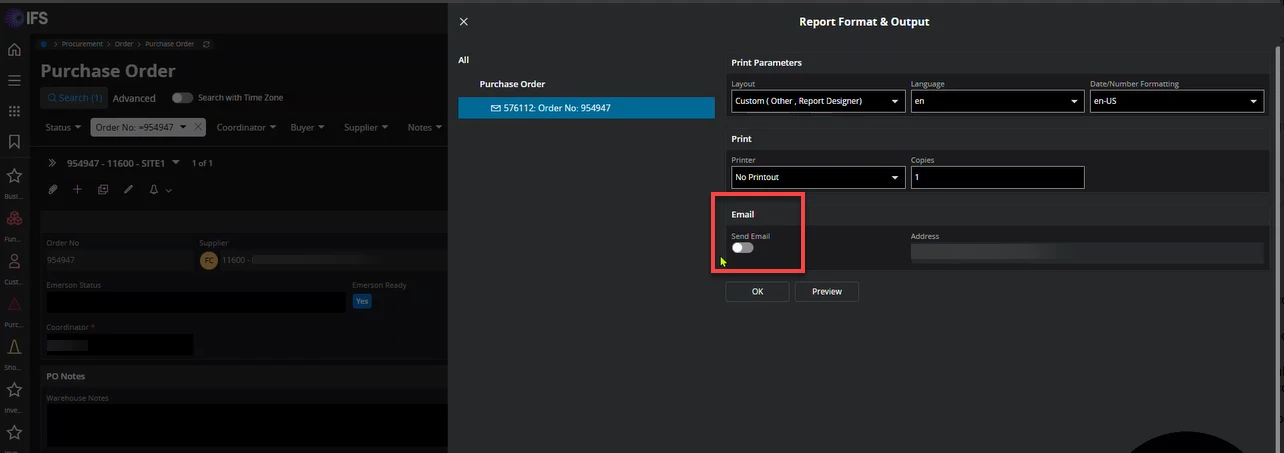
Task: Open the Sho... yellow cone shortcut
Action: (x=14, y=347)
